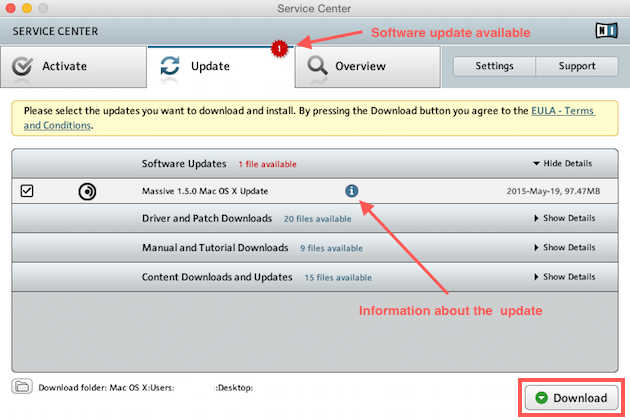The width and height of the screenshot is (630, 420).
Task: Open the download folder icon
Action: 21,386
